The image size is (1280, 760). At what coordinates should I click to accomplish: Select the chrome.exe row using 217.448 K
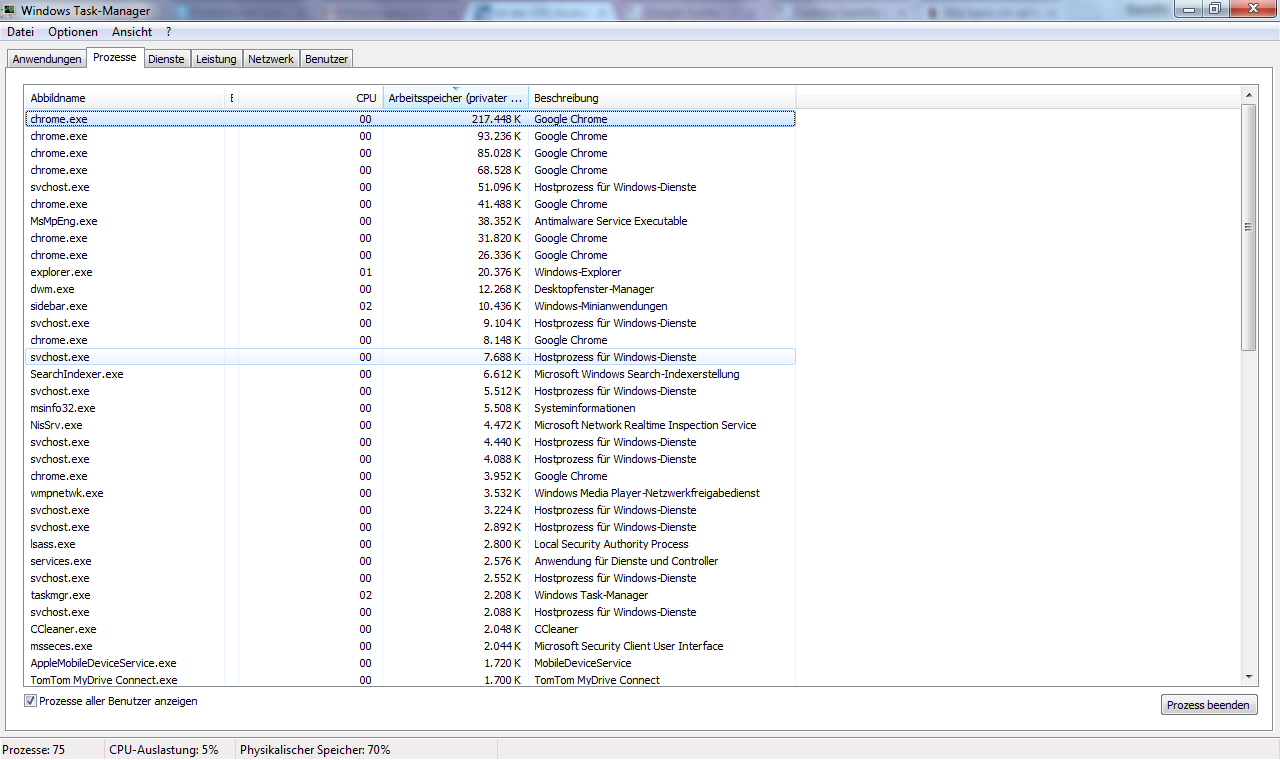410,119
